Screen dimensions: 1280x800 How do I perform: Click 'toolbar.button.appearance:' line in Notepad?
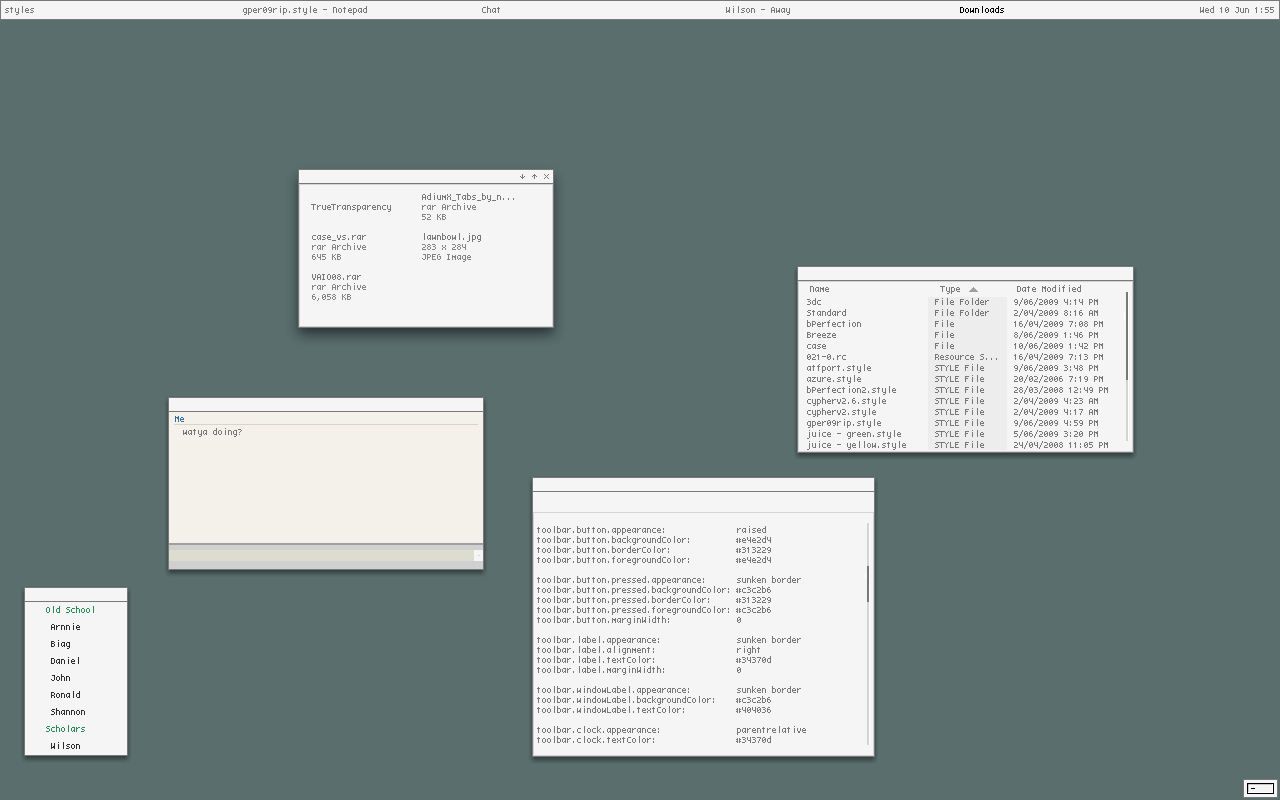click(x=600, y=530)
